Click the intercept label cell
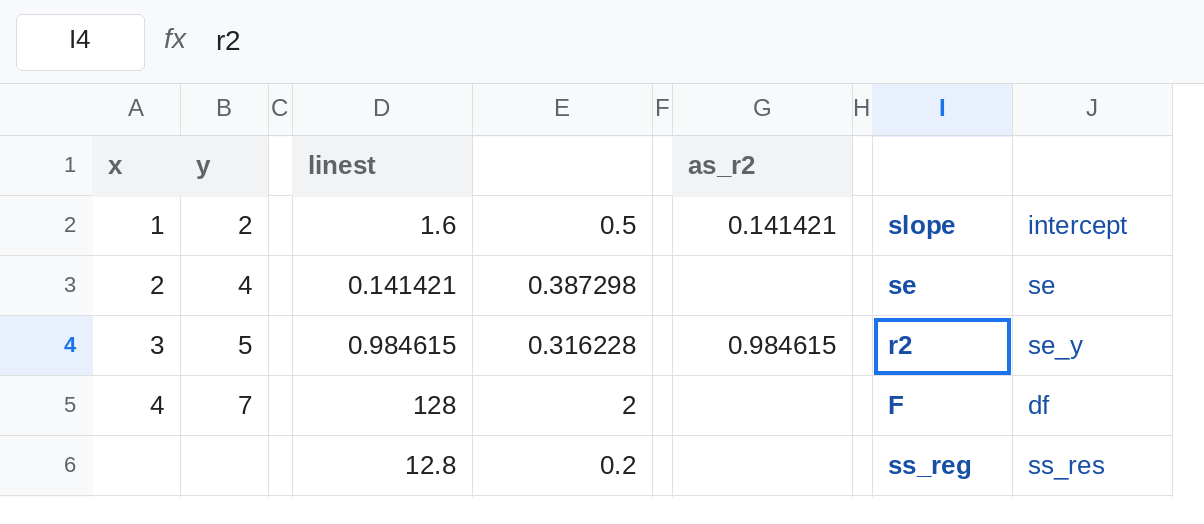The width and height of the screenshot is (1204, 524). (1092, 225)
